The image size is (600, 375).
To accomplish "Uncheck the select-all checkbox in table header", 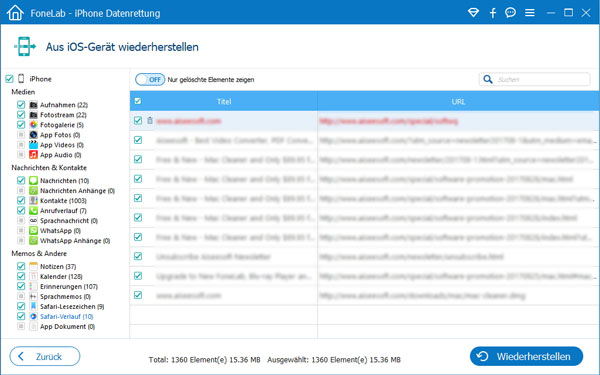I will (x=138, y=101).
